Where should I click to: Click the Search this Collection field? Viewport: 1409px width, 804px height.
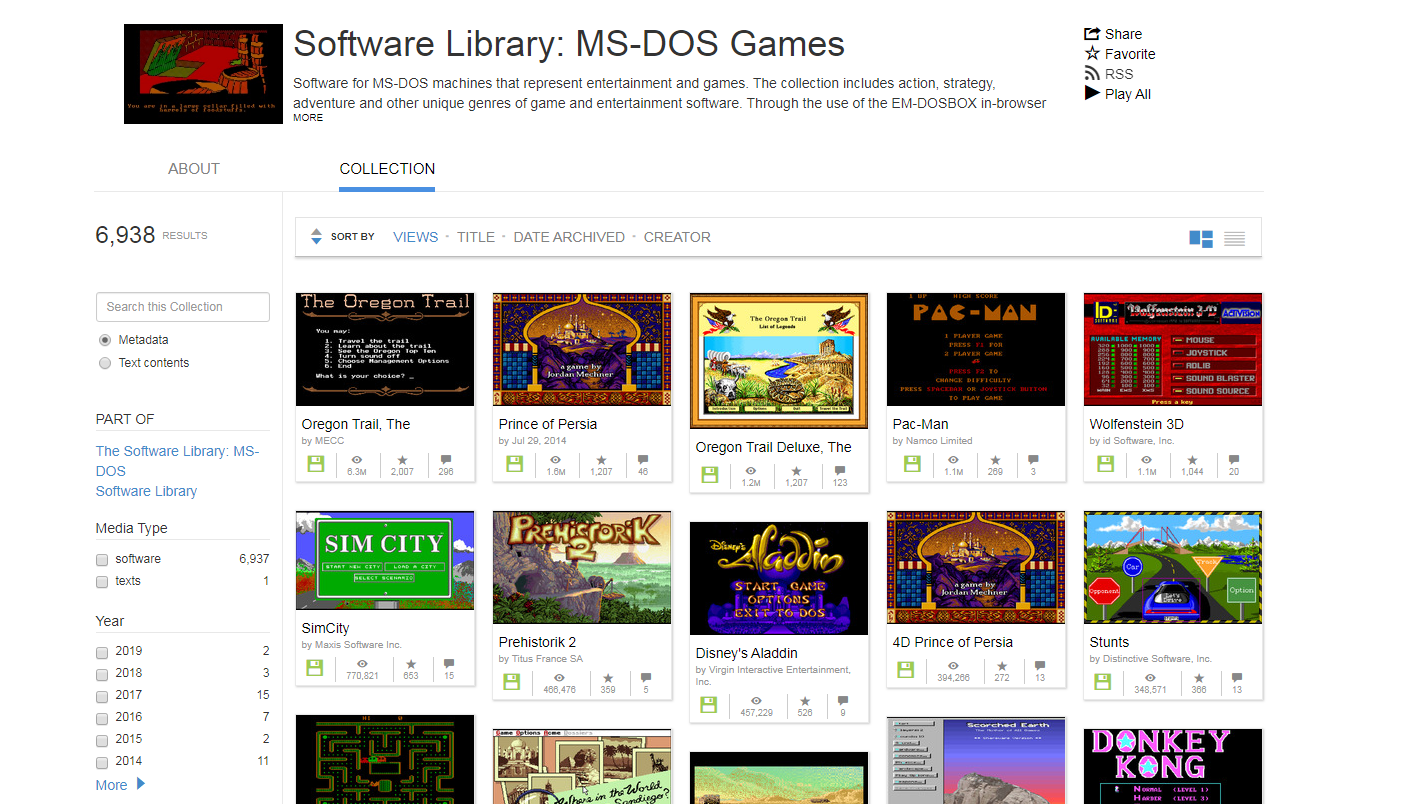182,307
